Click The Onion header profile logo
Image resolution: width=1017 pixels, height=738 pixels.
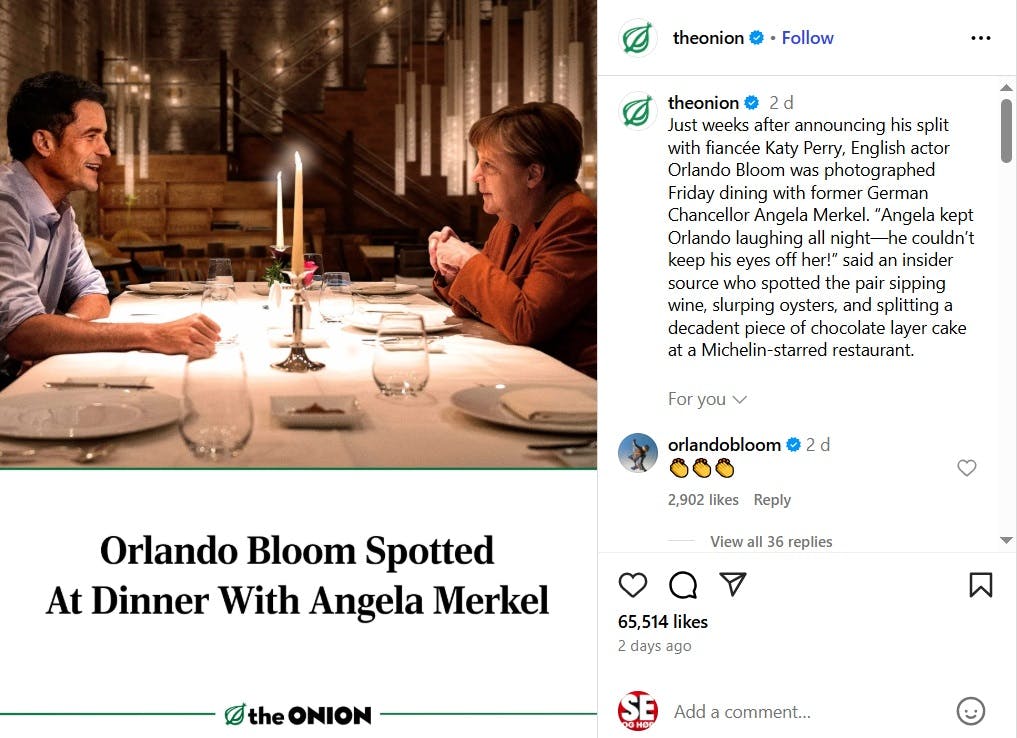coord(638,38)
